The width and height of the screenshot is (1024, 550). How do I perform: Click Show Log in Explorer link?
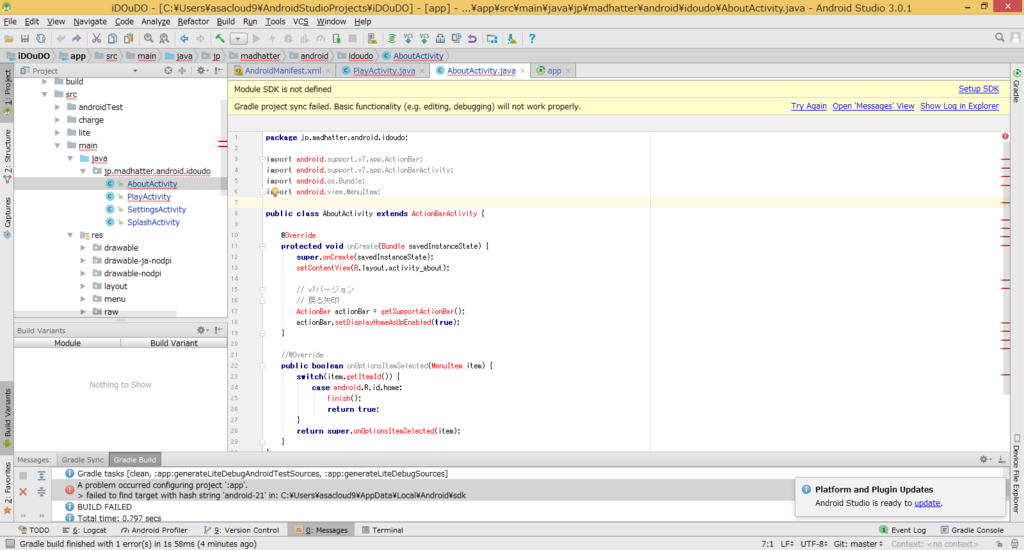pyautogui.click(x=959, y=106)
